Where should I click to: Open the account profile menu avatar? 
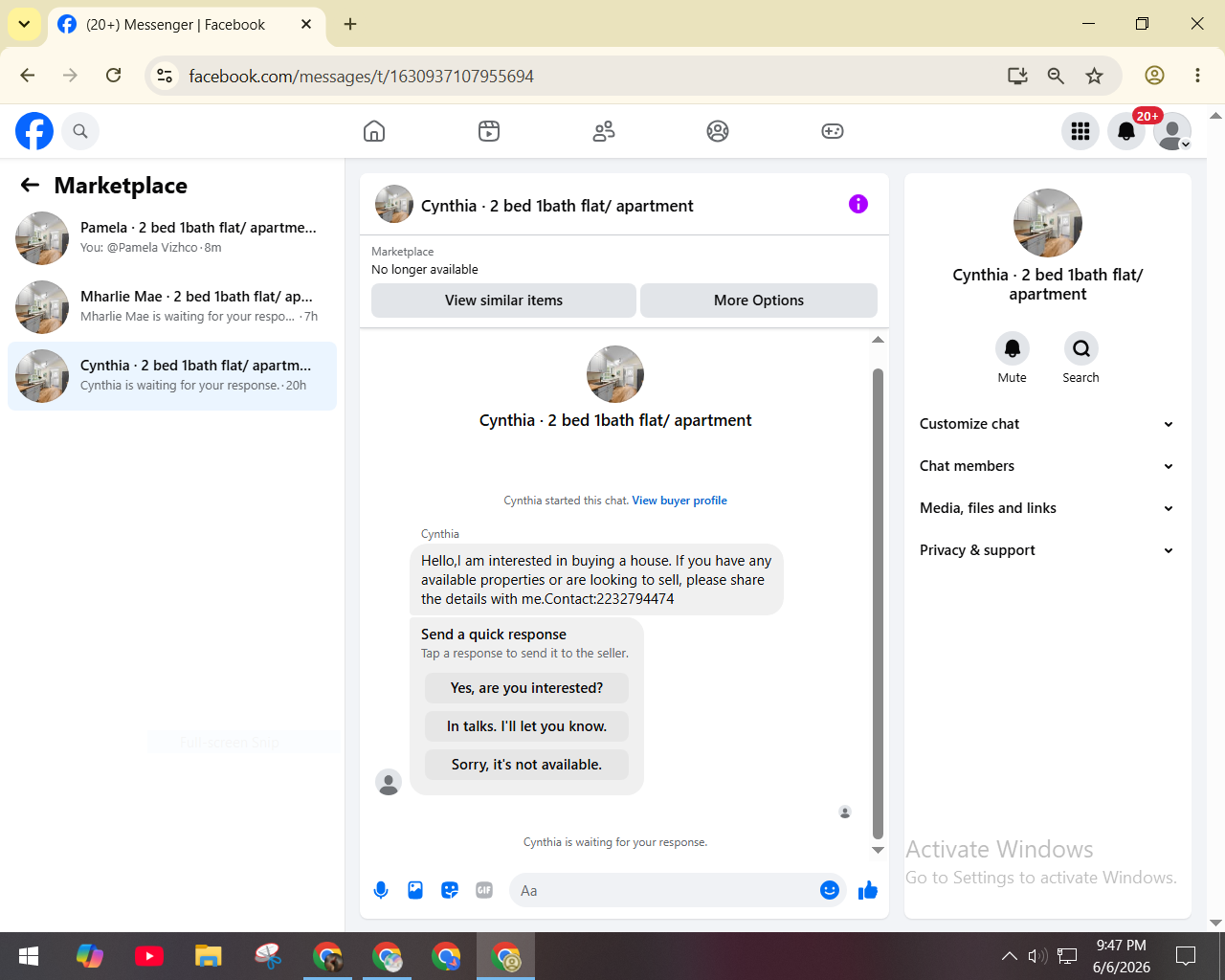pos(1172,131)
